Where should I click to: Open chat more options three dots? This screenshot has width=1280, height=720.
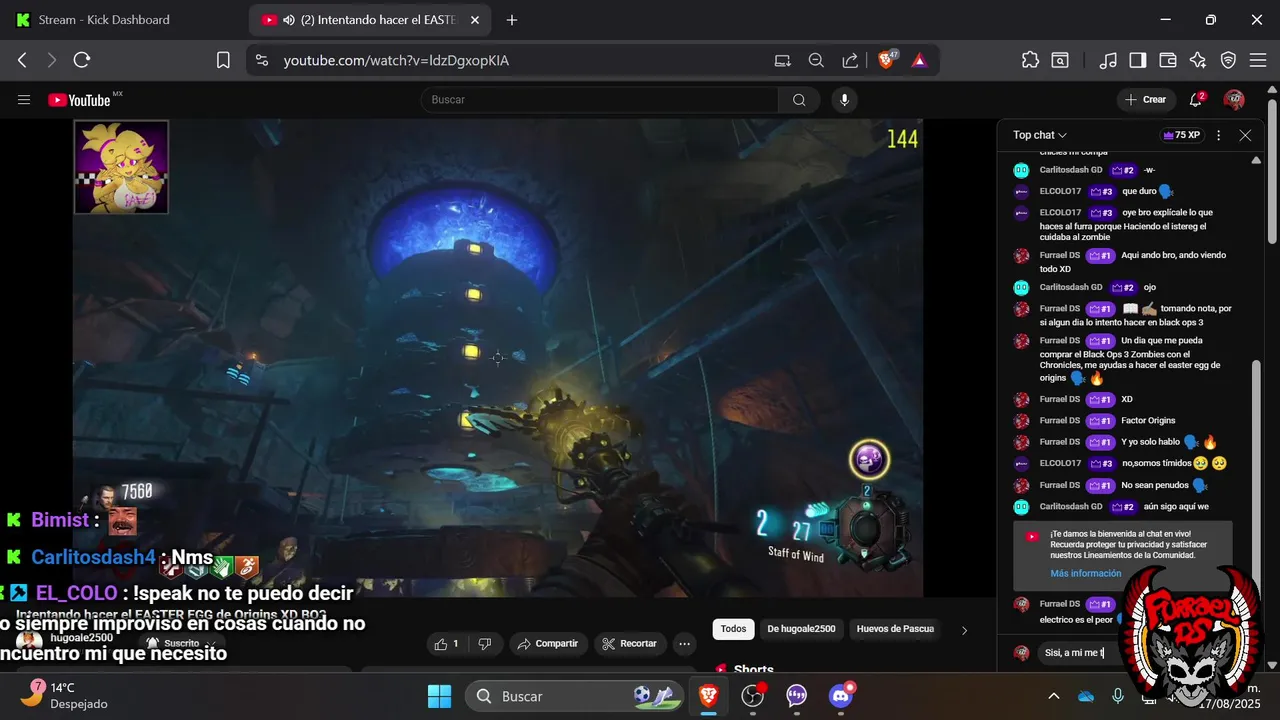click(x=1218, y=135)
